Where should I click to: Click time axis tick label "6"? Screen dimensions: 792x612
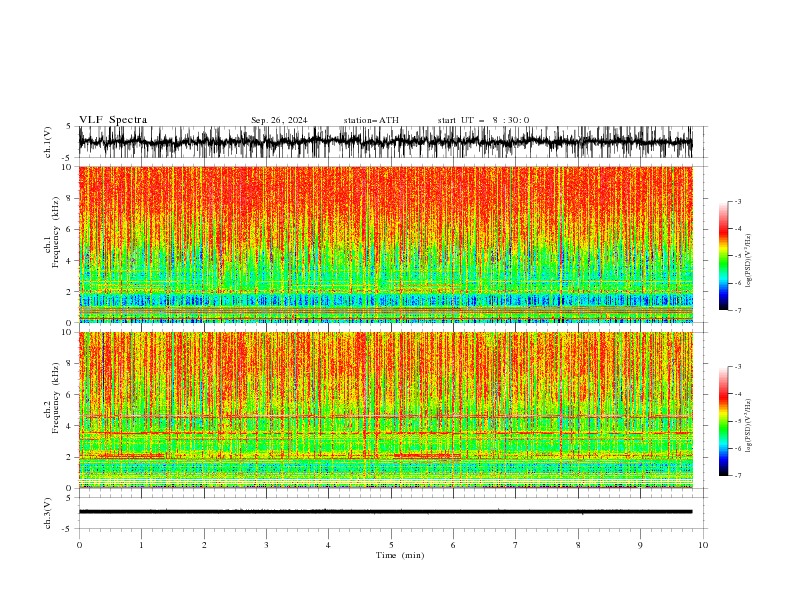(x=453, y=545)
